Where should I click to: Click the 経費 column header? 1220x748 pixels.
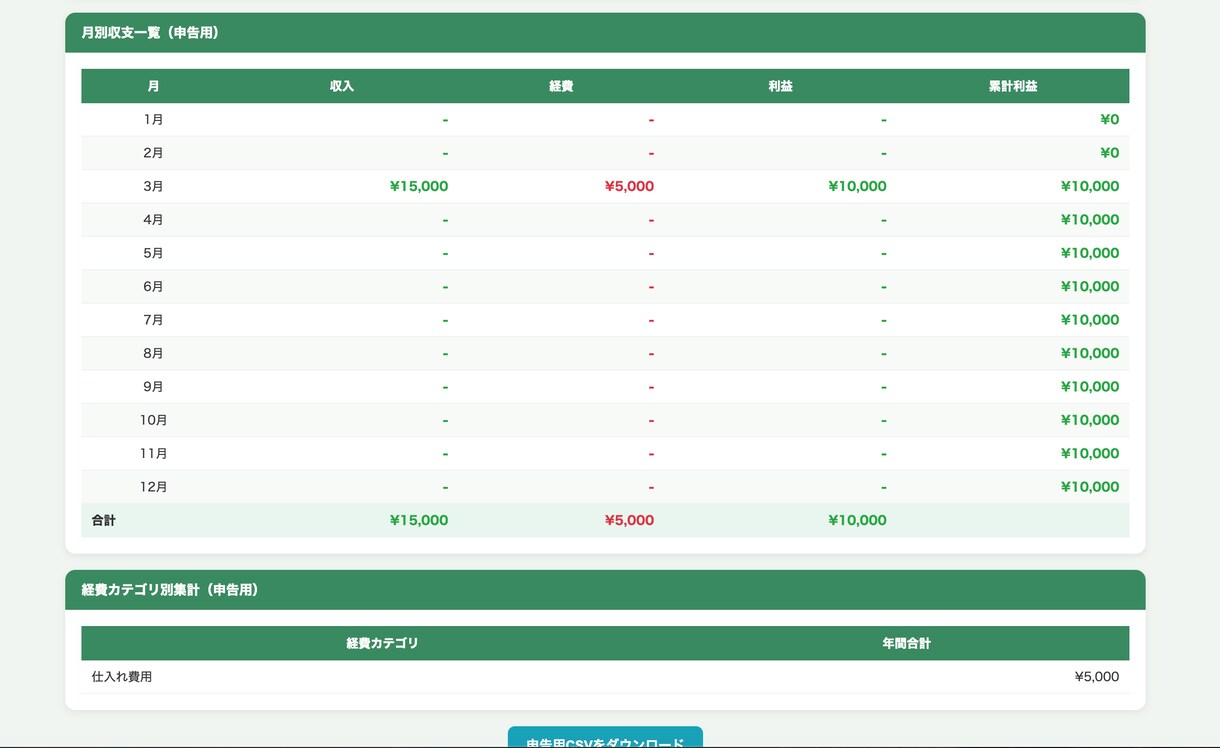coord(561,86)
